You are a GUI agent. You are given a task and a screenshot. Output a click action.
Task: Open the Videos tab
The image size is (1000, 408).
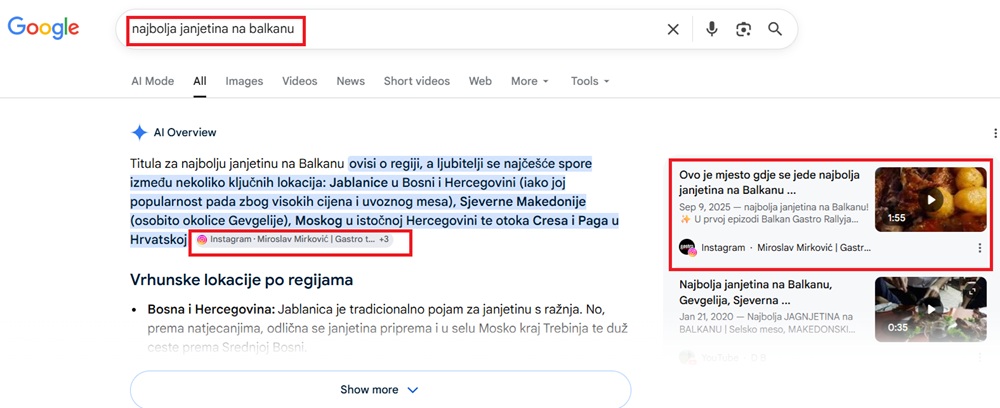tap(300, 81)
